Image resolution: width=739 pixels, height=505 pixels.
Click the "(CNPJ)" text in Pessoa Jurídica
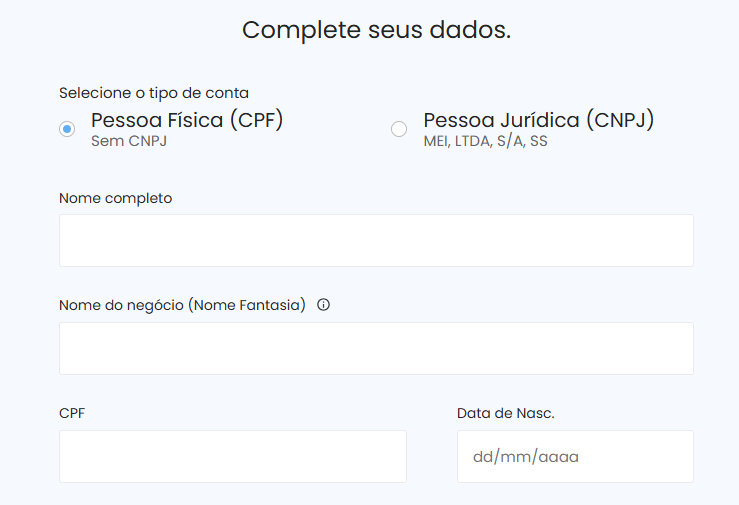[620, 120]
